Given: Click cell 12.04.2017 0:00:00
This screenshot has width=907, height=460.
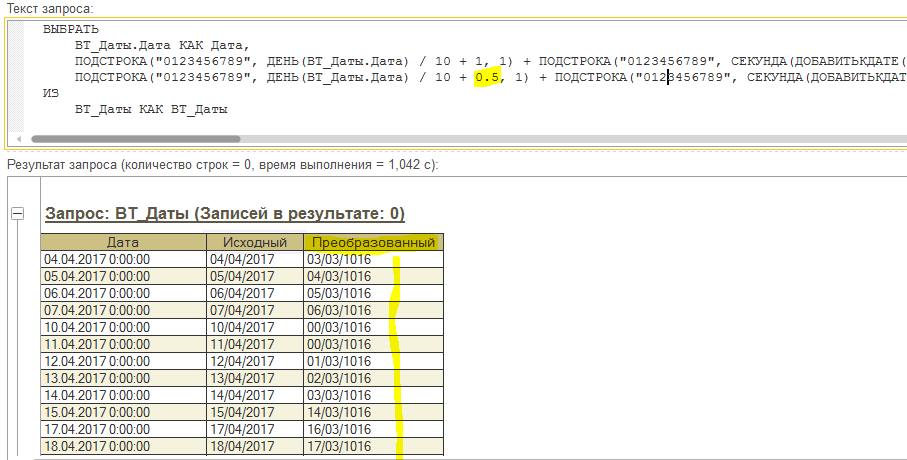Looking at the screenshot, I should click(123, 361).
